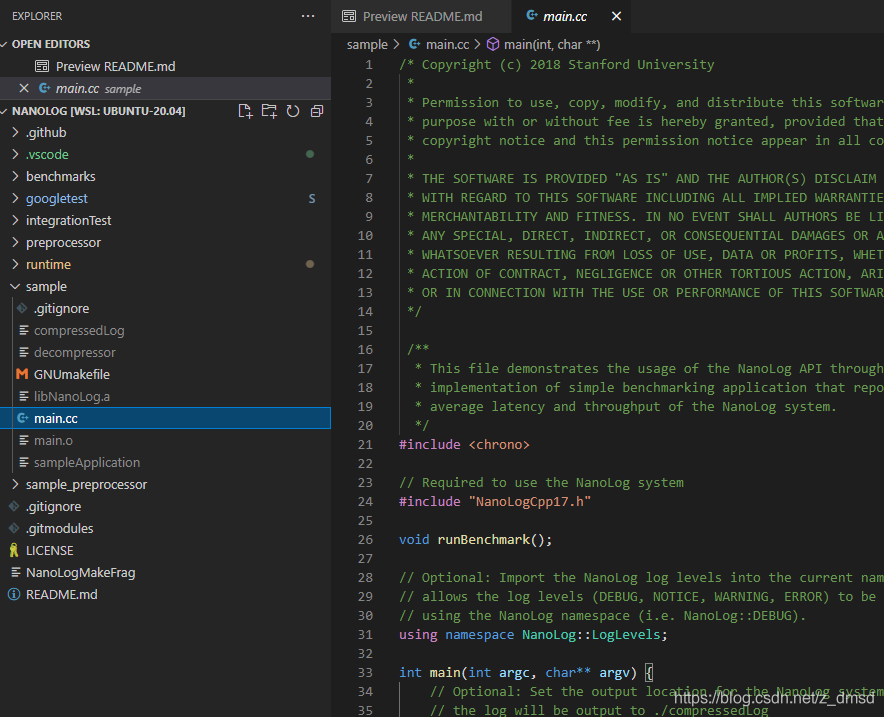Open the Explorer more actions ellipsis menu
Image resolution: width=884 pixels, height=717 pixels.
click(308, 16)
